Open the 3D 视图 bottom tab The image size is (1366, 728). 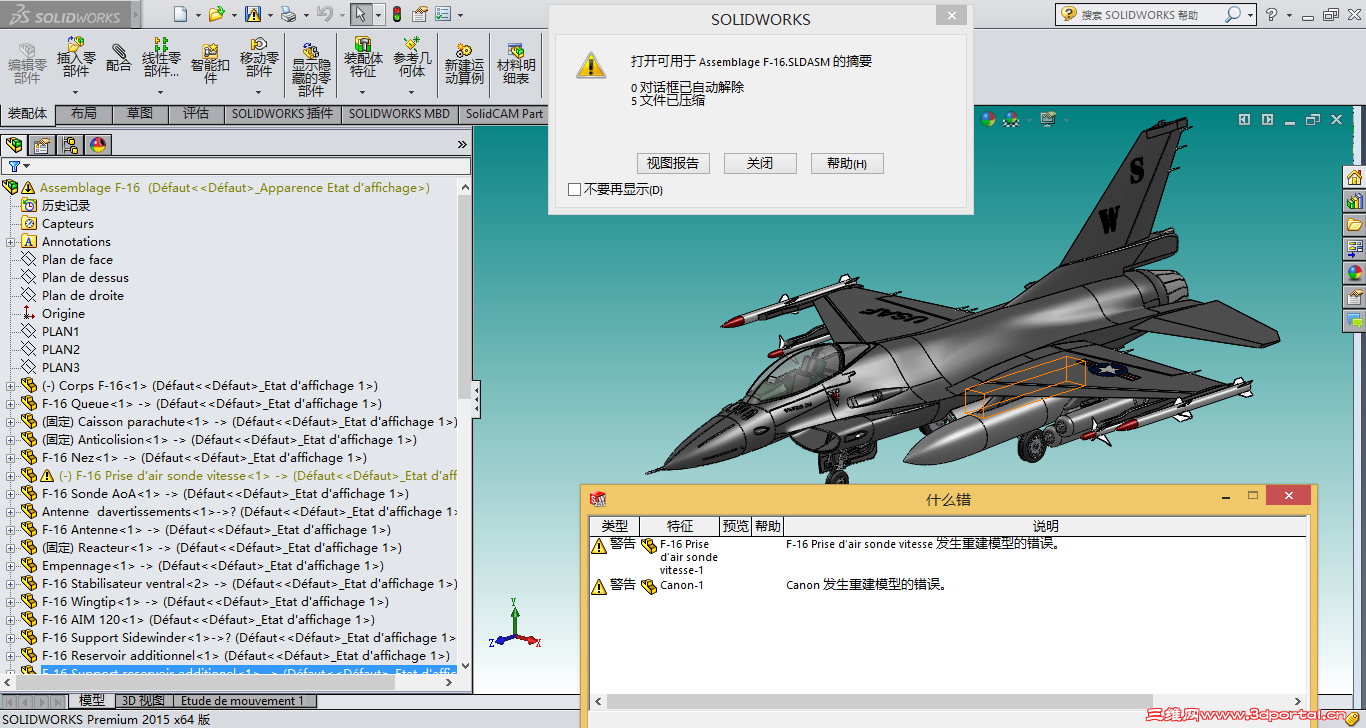point(143,701)
